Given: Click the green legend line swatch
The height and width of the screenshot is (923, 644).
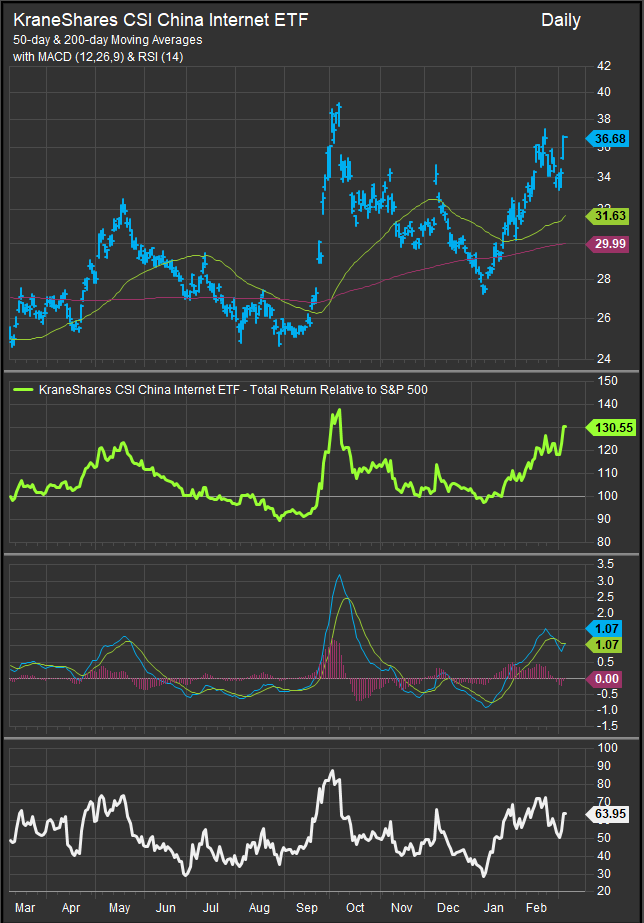Looking at the screenshot, I should click(x=23, y=390).
